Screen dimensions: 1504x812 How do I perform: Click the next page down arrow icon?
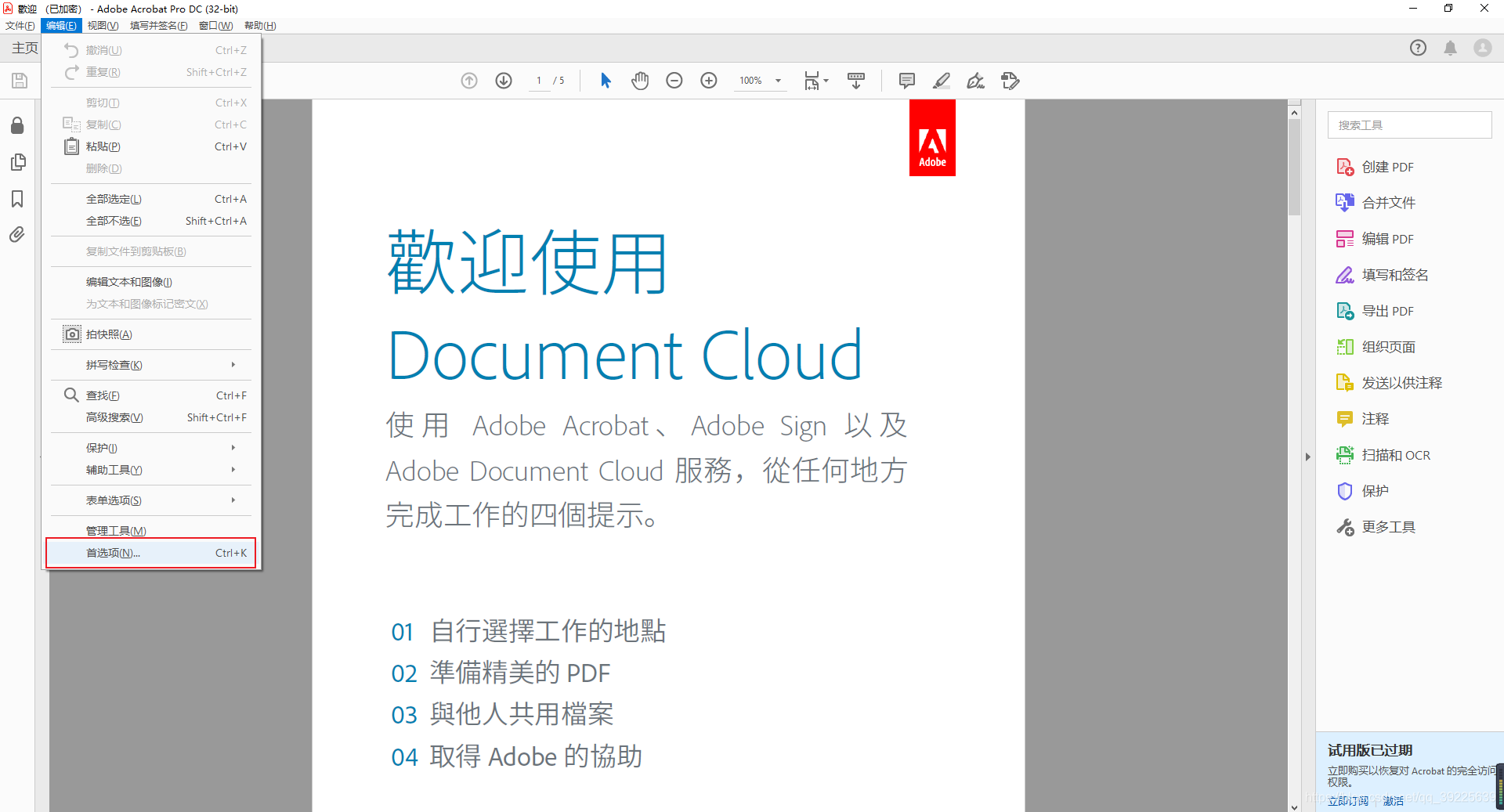[504, 81]
